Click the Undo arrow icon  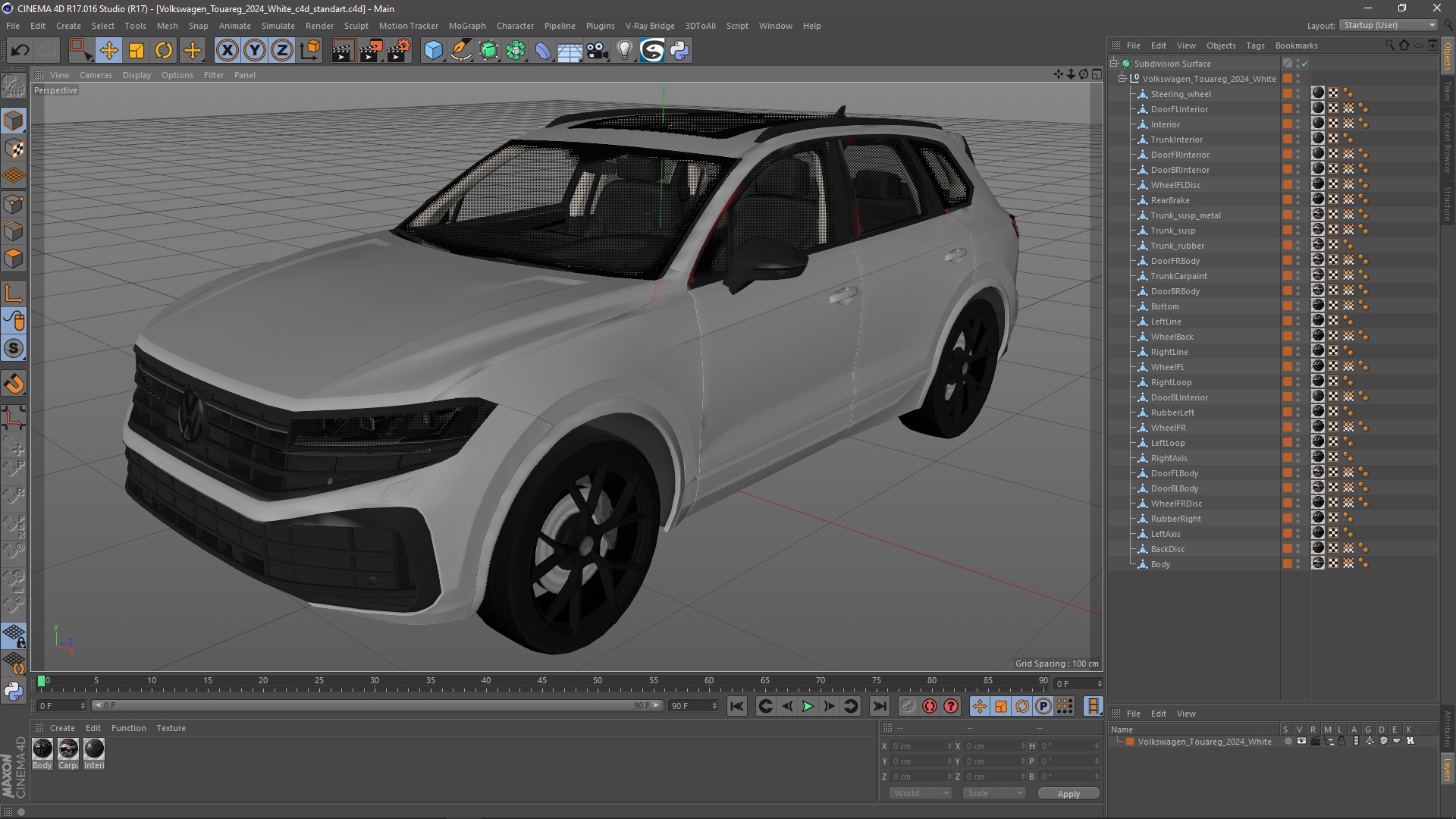(x=20, y=51)
